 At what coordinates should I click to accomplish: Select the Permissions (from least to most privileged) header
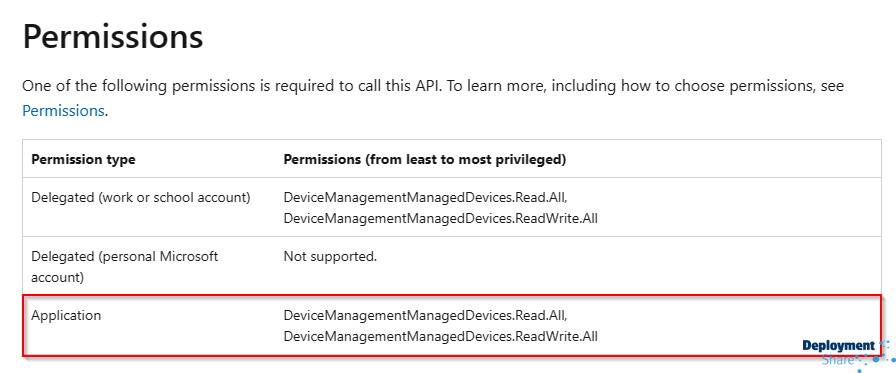click(x=425, y=159)
